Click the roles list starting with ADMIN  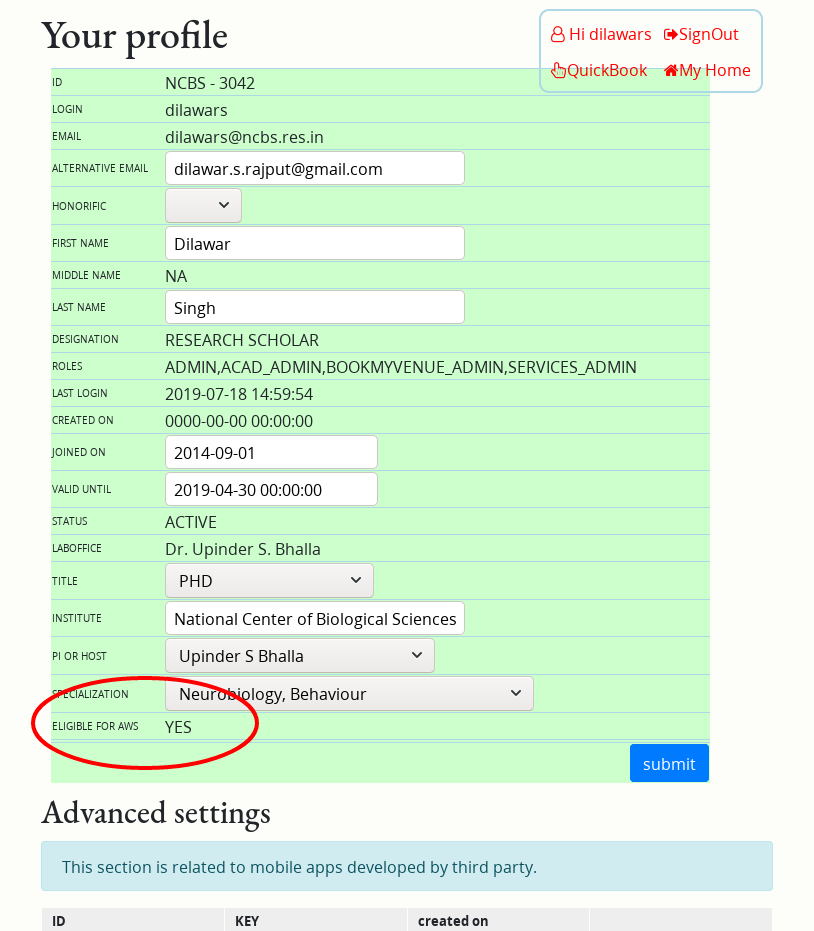pyautogui.click(x=401, y=368)
